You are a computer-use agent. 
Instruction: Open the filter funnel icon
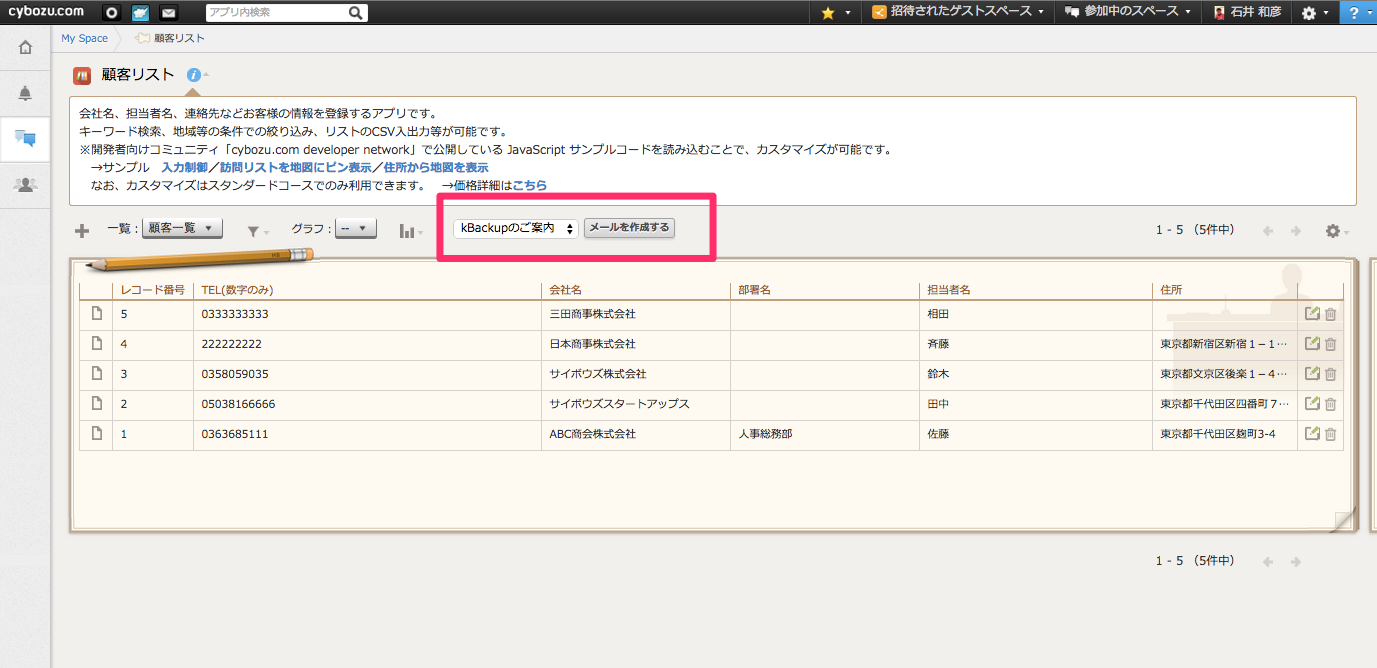tap(254, 231)
